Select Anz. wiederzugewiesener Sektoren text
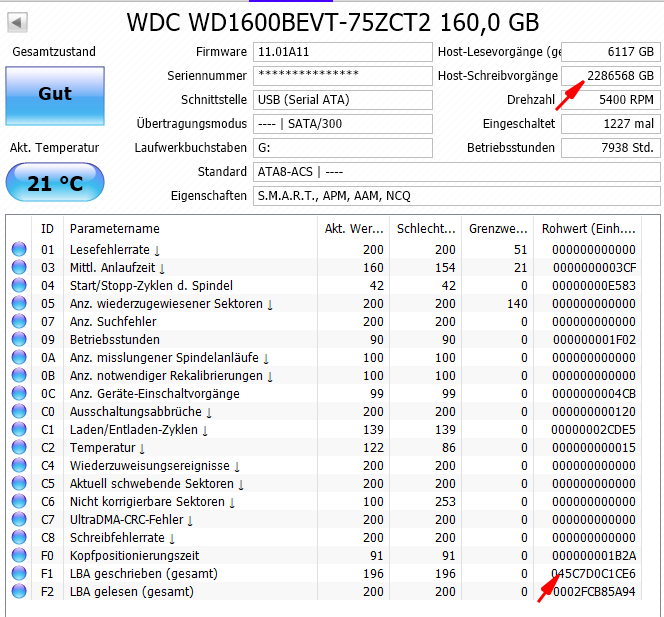The height and width of the screenshot is (617, 664). (166, 304)
